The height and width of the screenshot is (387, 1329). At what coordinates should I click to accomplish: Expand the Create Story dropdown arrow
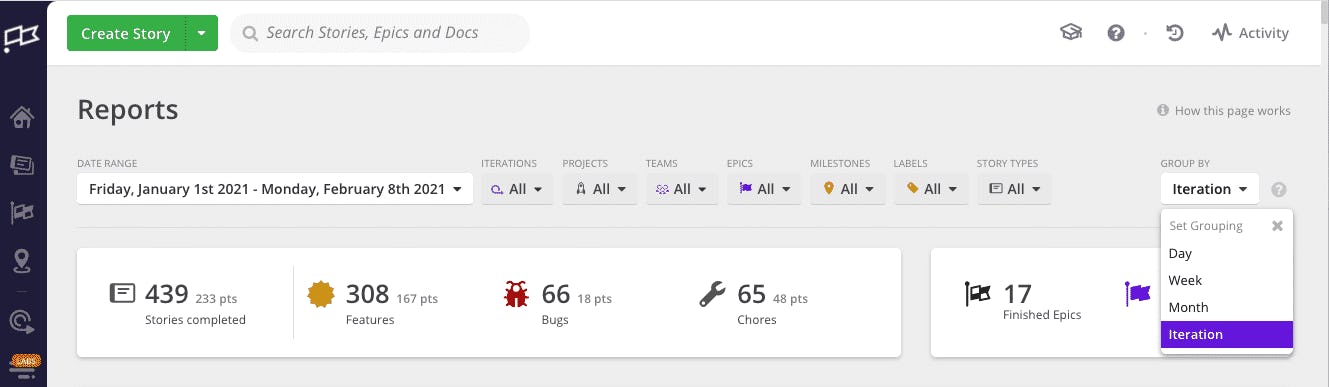pyautogui.click(x=202, y=33)
